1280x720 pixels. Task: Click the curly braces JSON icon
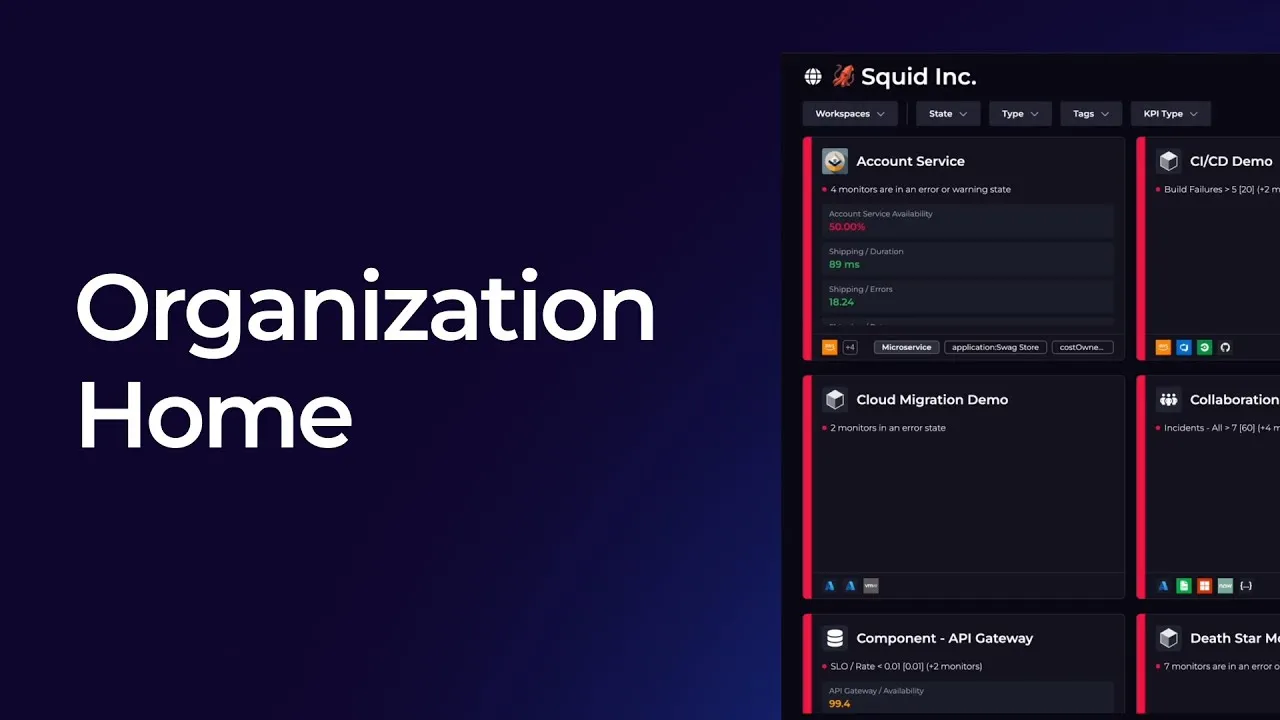[1246, 586]
